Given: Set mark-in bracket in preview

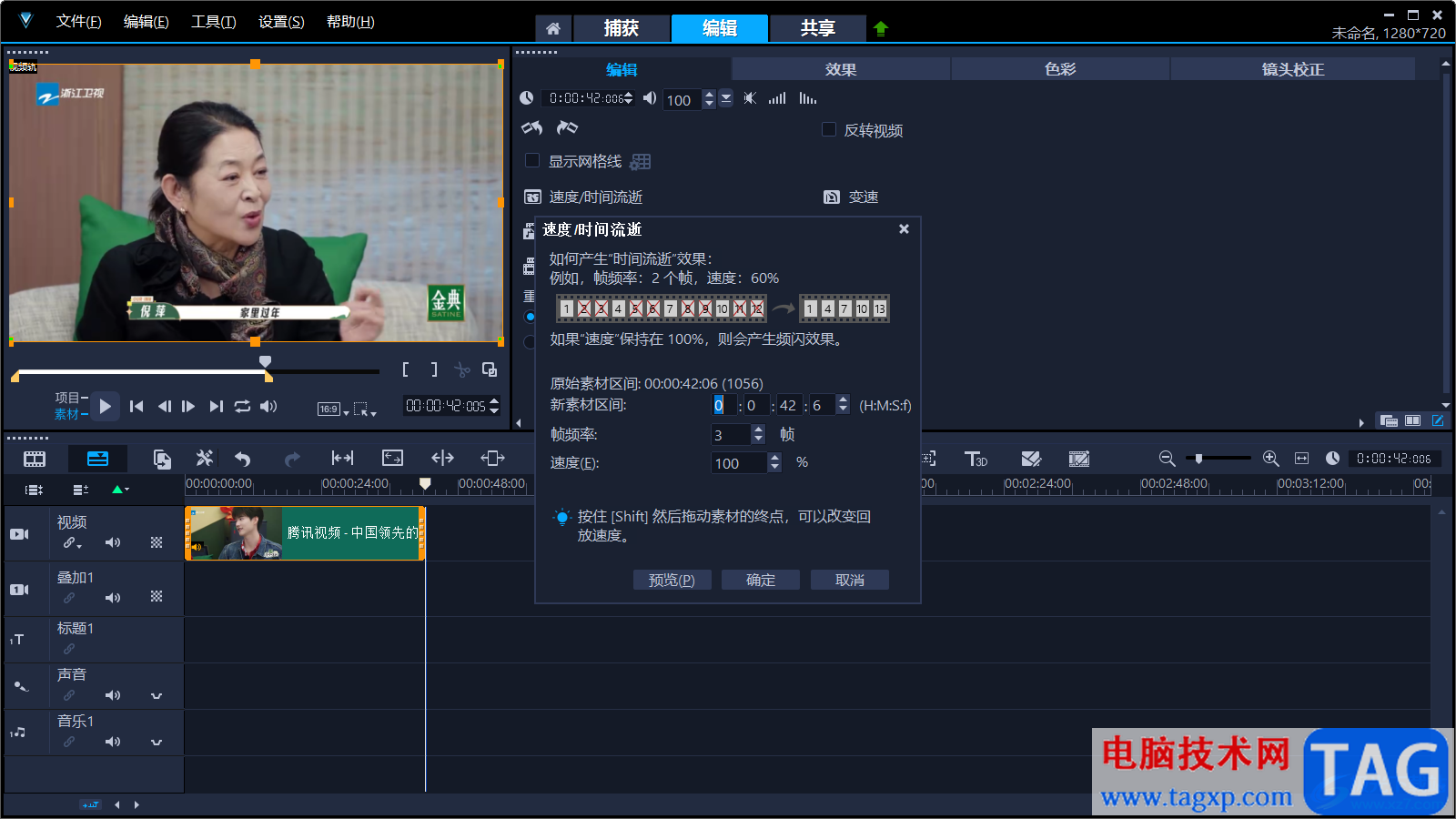Looking at the screenshot, I should (406, 369).
